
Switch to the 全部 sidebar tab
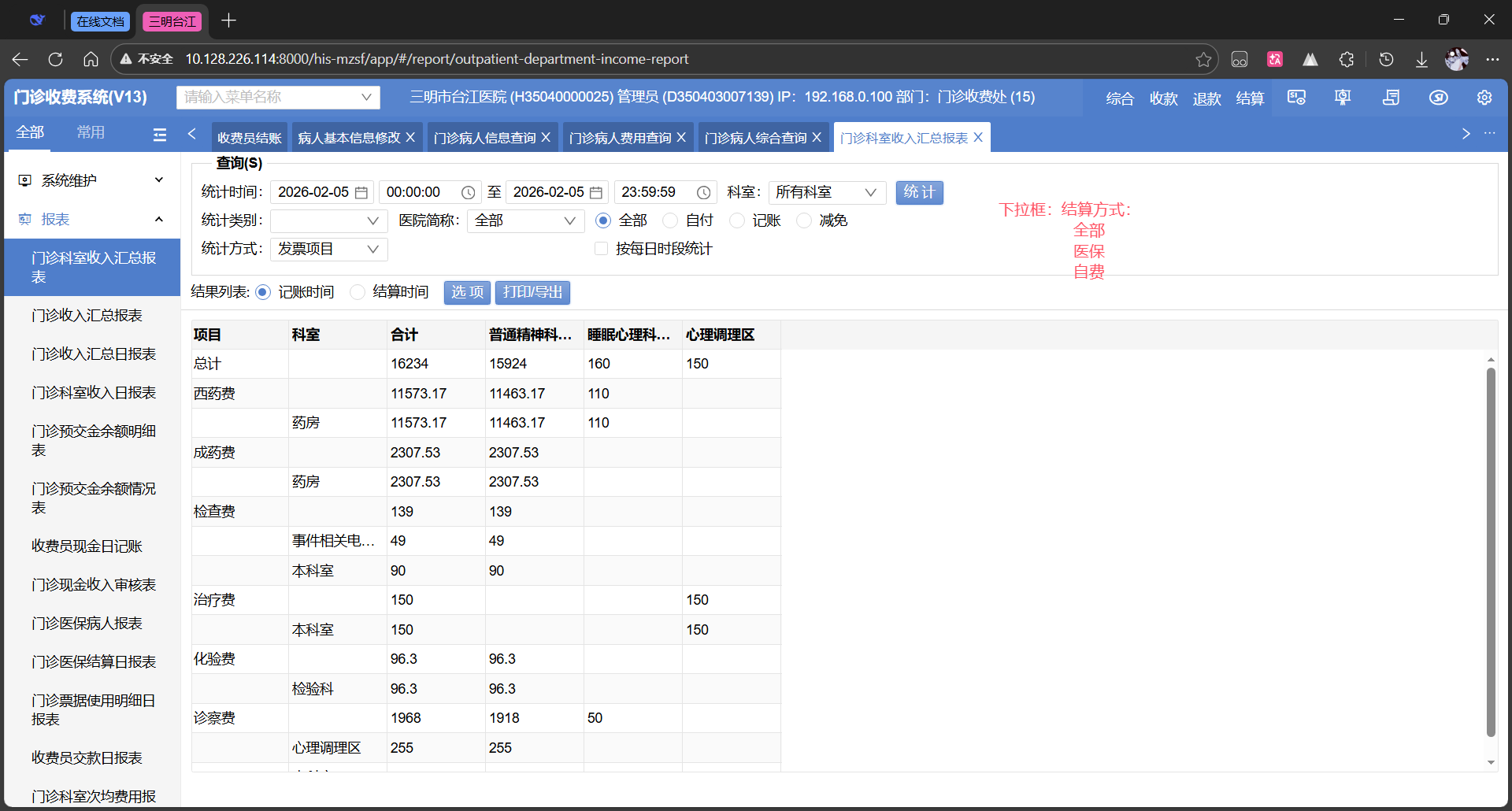pyautogui.click(x=30, y=132)
